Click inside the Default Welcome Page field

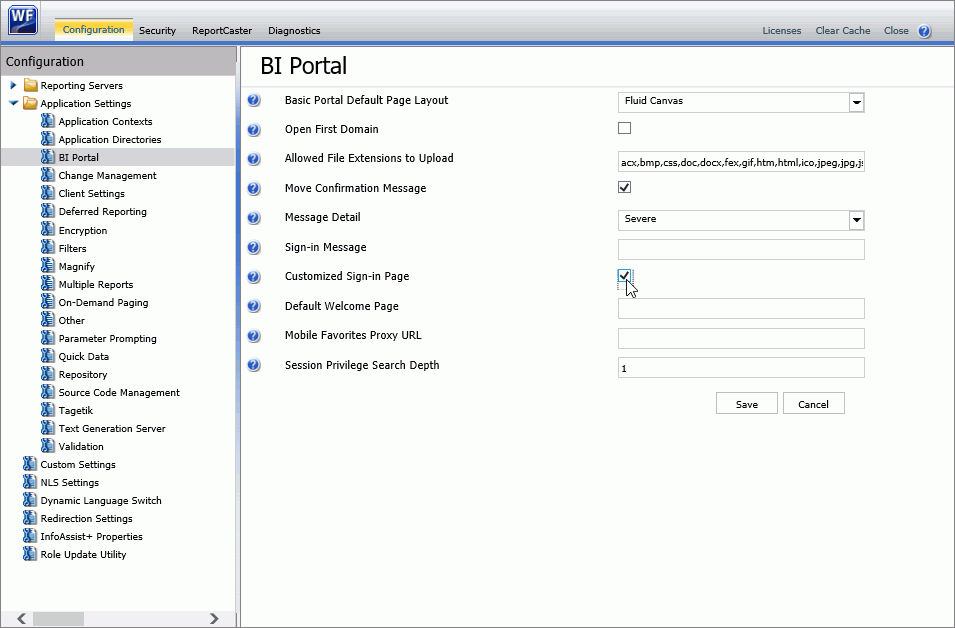point(741,308)
